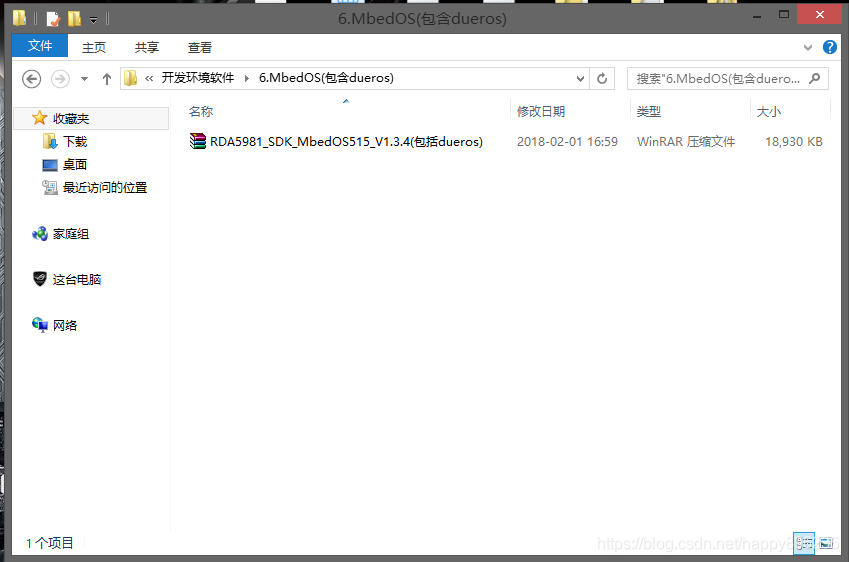Click the 这台电脑 shield icon
Image resolution: width=849 pixels, height=562 pixels.
[x=40, y=279]
